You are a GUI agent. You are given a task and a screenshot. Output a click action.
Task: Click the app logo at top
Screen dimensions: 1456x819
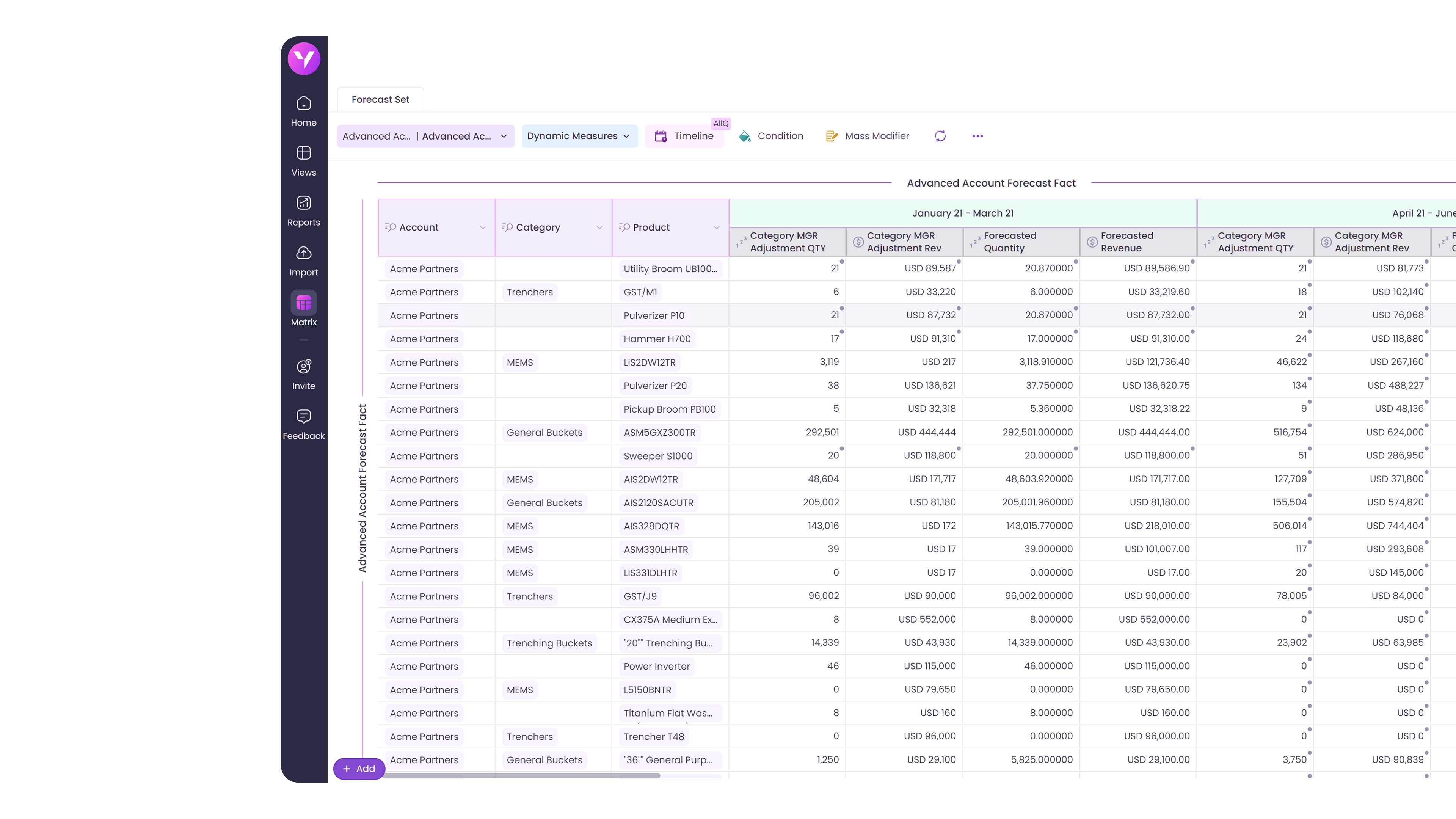303,59
